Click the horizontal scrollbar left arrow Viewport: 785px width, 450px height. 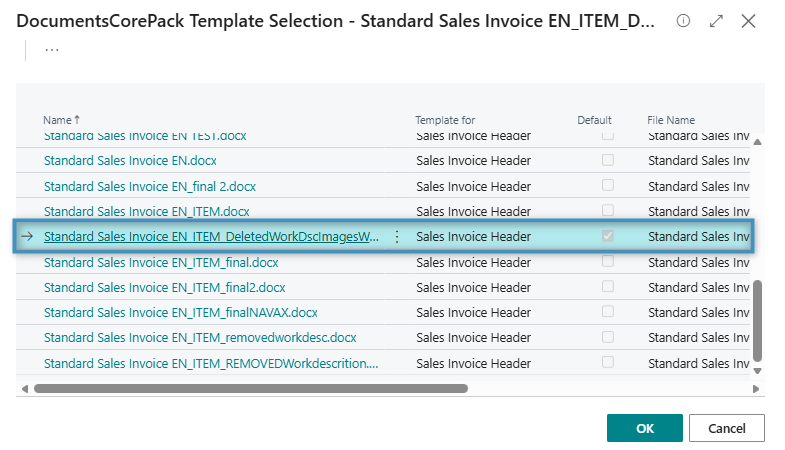tap(25, 389)
